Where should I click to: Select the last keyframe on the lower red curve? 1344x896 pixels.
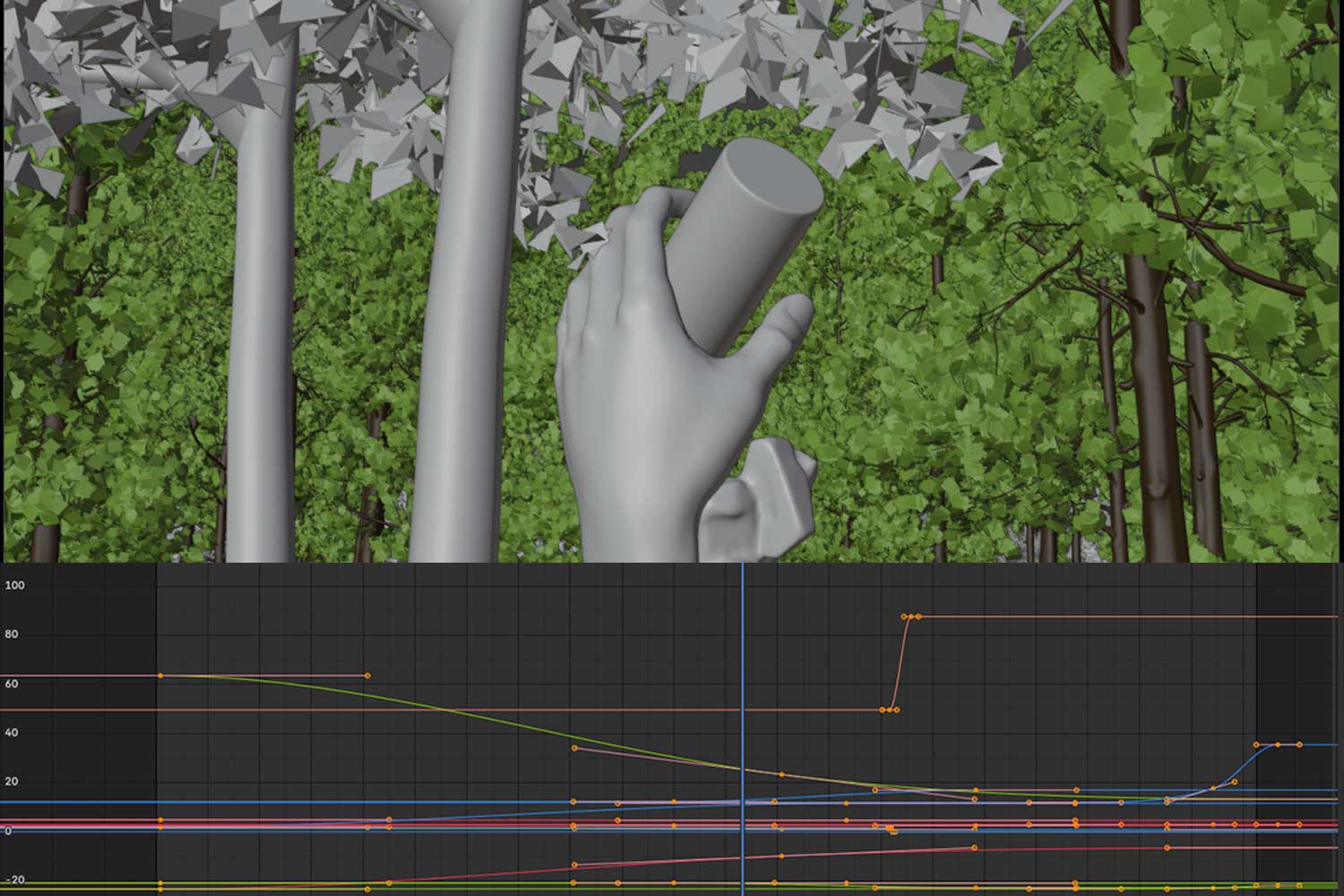pos(1167,848)
